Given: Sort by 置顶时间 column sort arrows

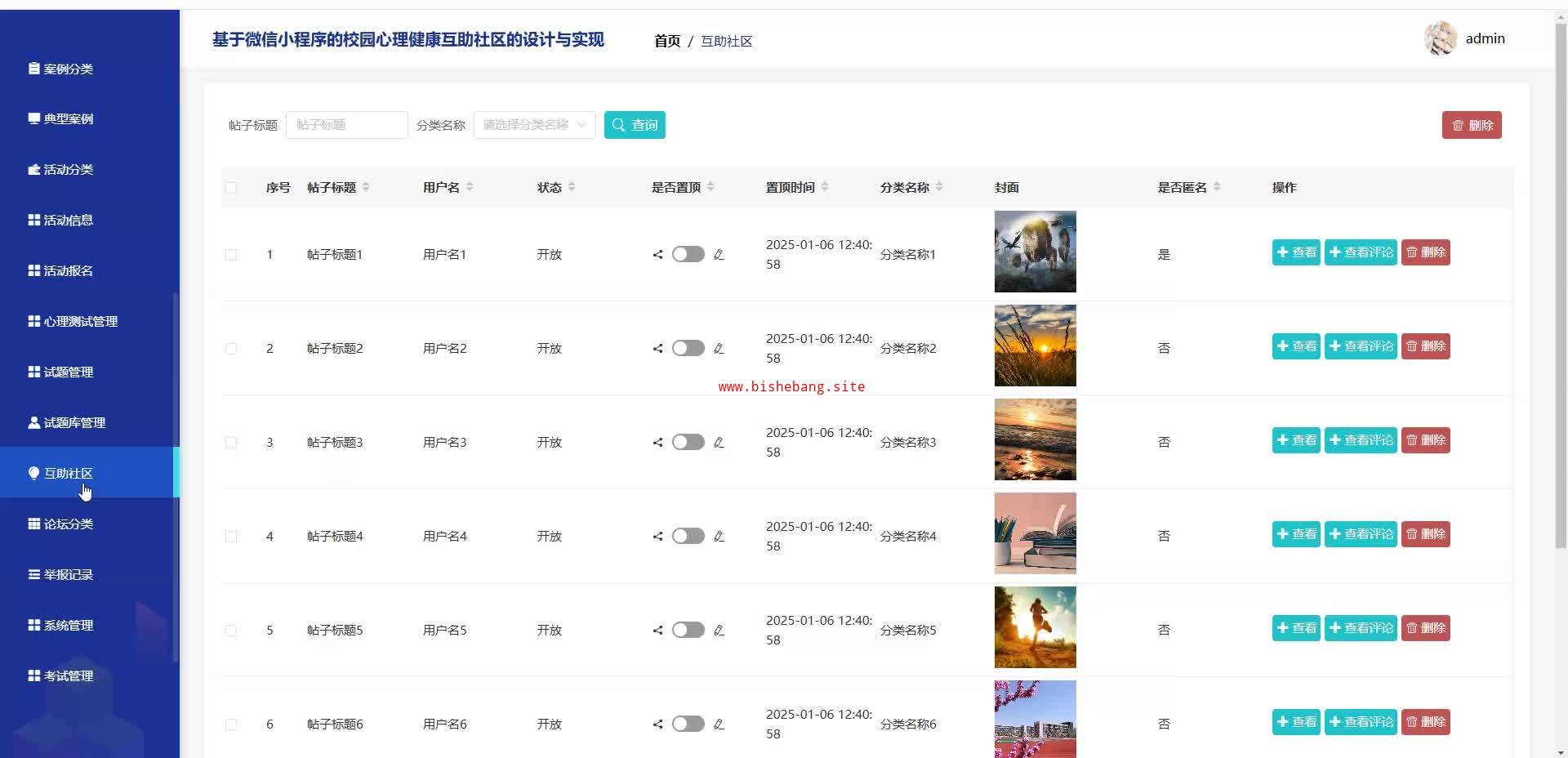Looking at the screenshot, I should point(825,187).
